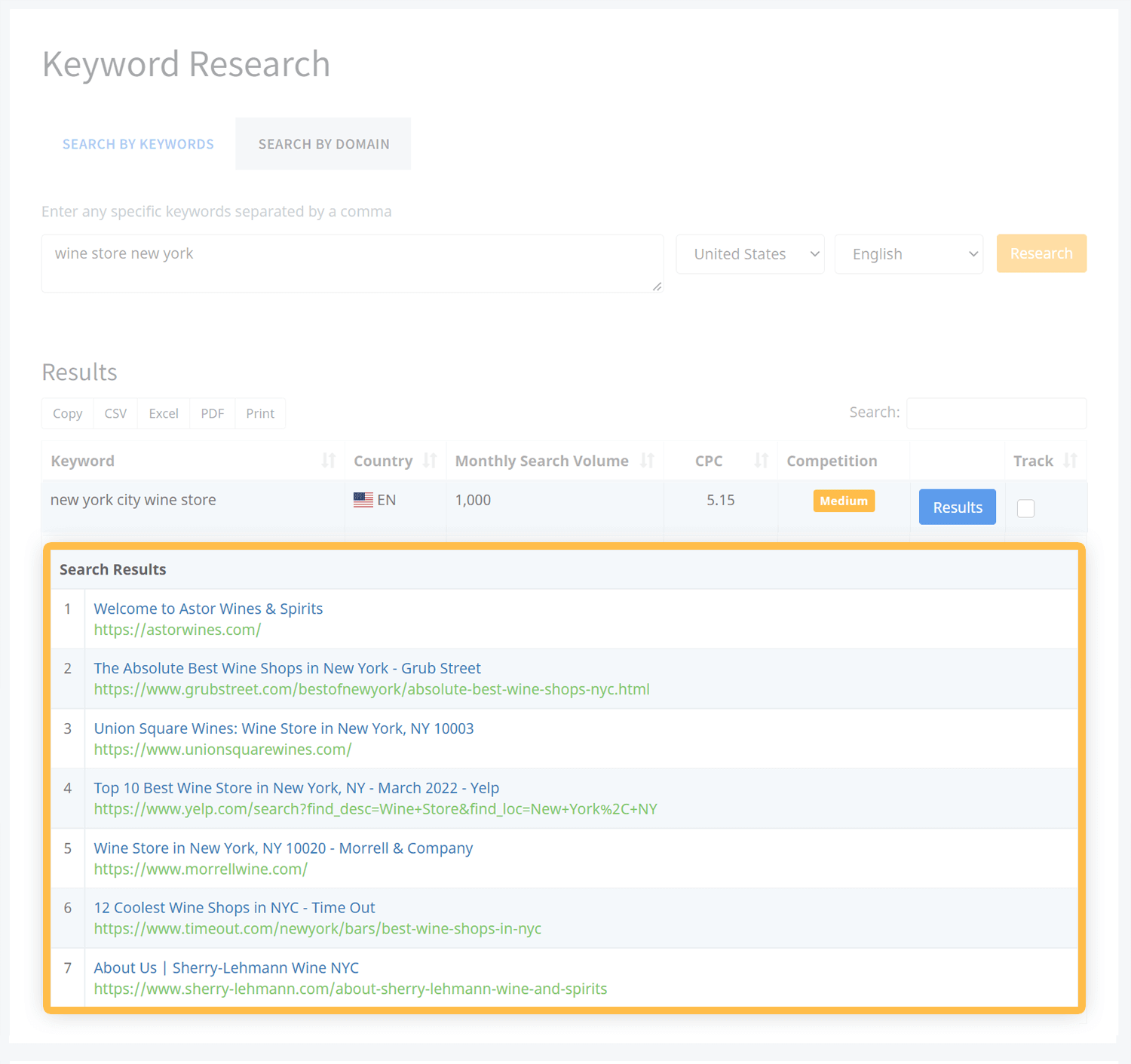The height and width of the screenshot is (1064, 1131).
Task: Switch to Search by Keywords tab
Action: click(138, 144)
